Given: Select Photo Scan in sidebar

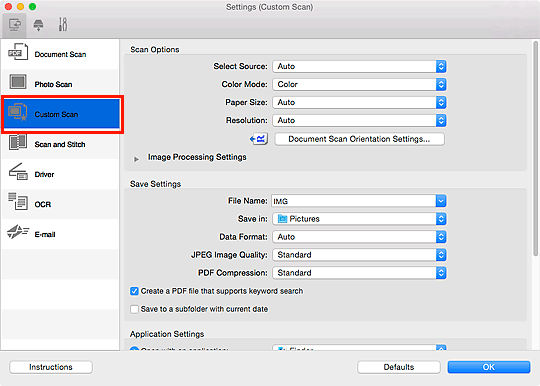Looking at the screenshot, I should [60, 84].
